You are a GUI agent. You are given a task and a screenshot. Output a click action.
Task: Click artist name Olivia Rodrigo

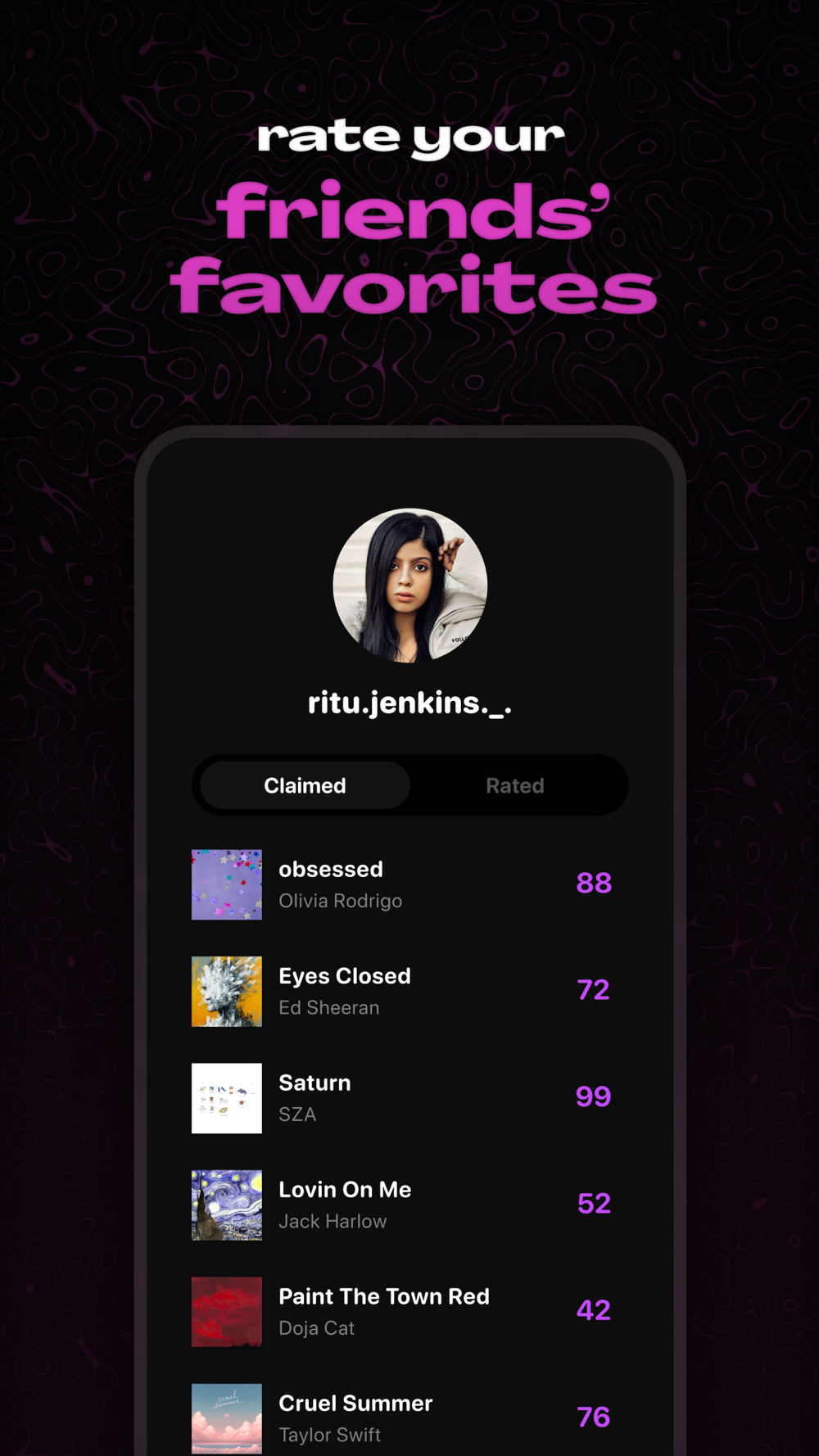click(341, 901)
